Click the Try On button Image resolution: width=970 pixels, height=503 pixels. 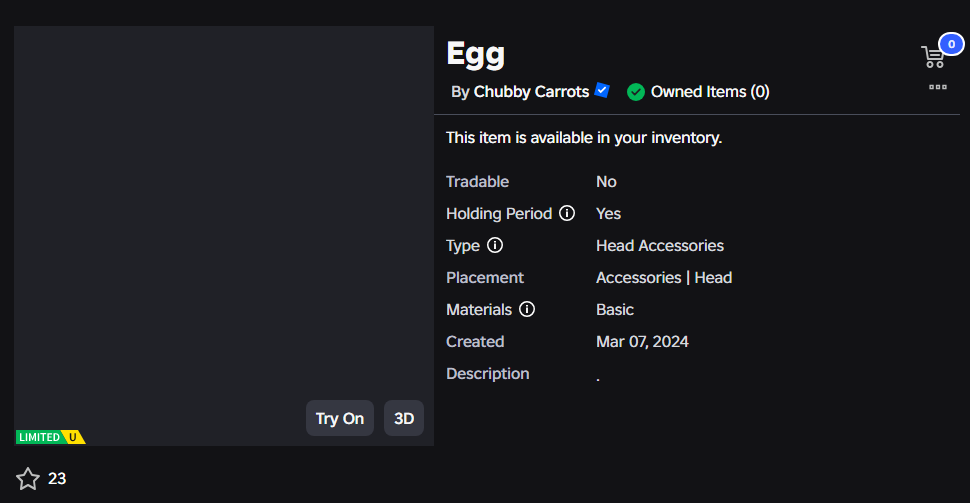click(x=340, y=418)
